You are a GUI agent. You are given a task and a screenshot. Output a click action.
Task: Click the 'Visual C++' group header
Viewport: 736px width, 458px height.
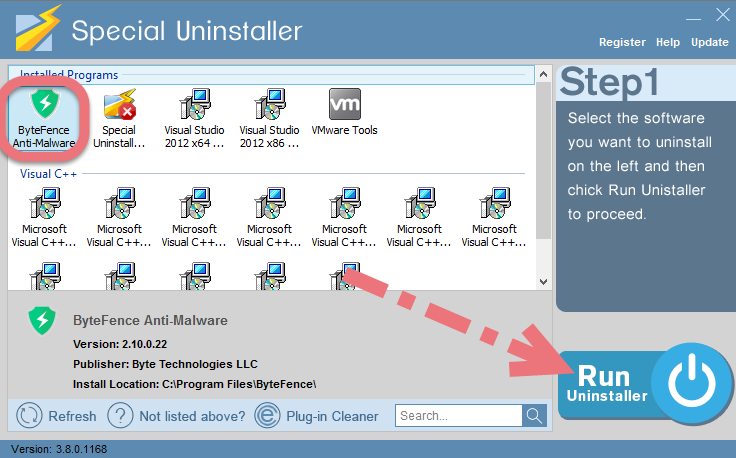48,174
